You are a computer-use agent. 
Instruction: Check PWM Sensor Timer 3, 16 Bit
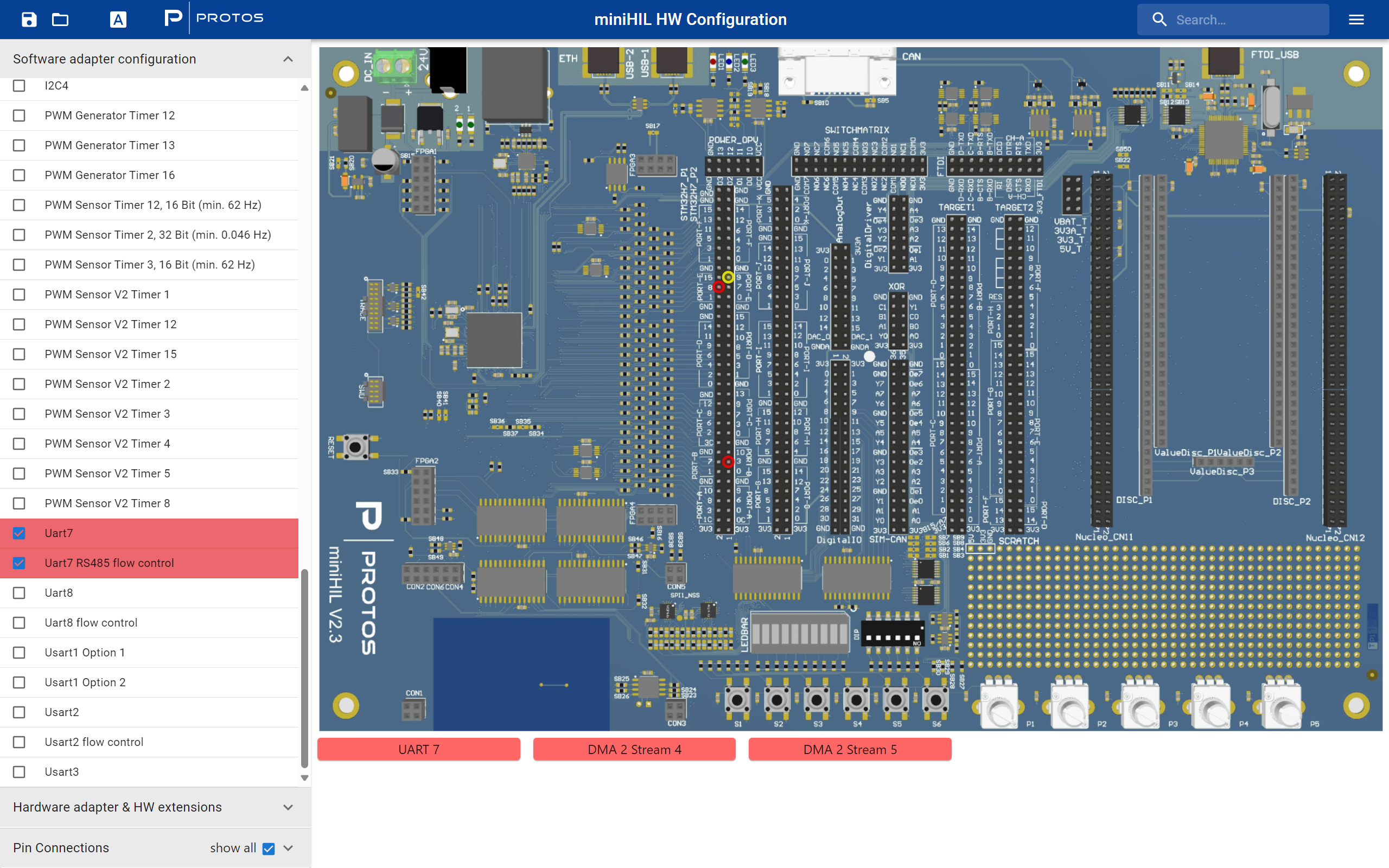(x=19, y=265)
